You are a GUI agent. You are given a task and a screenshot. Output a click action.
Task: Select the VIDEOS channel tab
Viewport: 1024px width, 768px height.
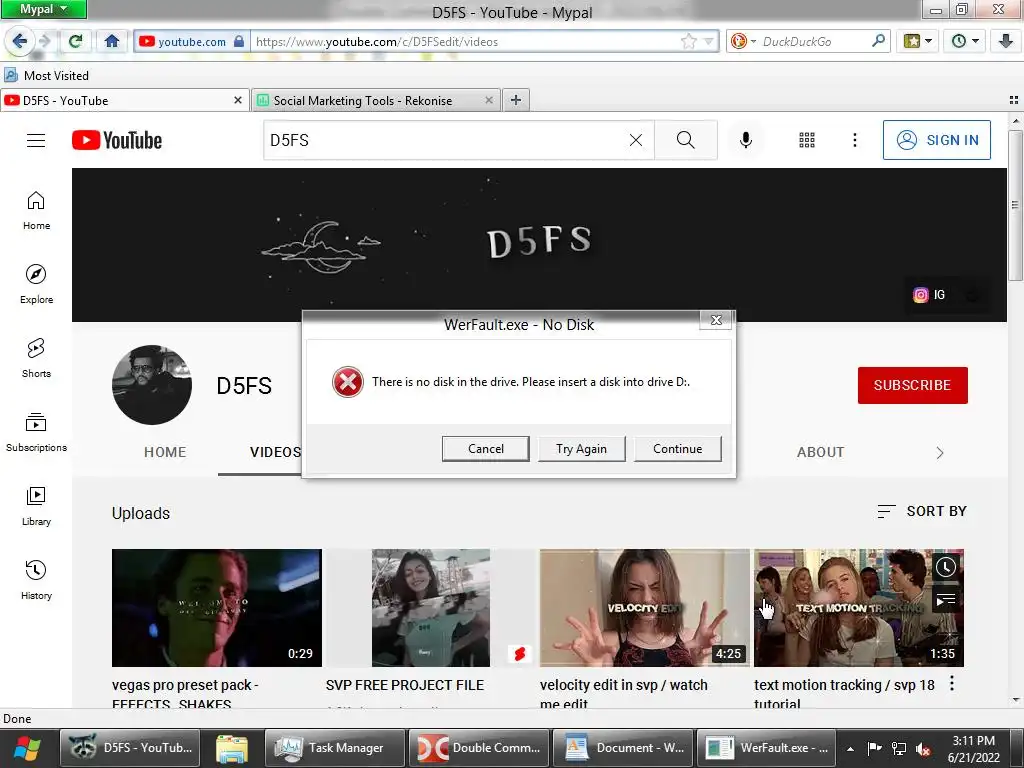pyautogui.click(x=275, y=452)
